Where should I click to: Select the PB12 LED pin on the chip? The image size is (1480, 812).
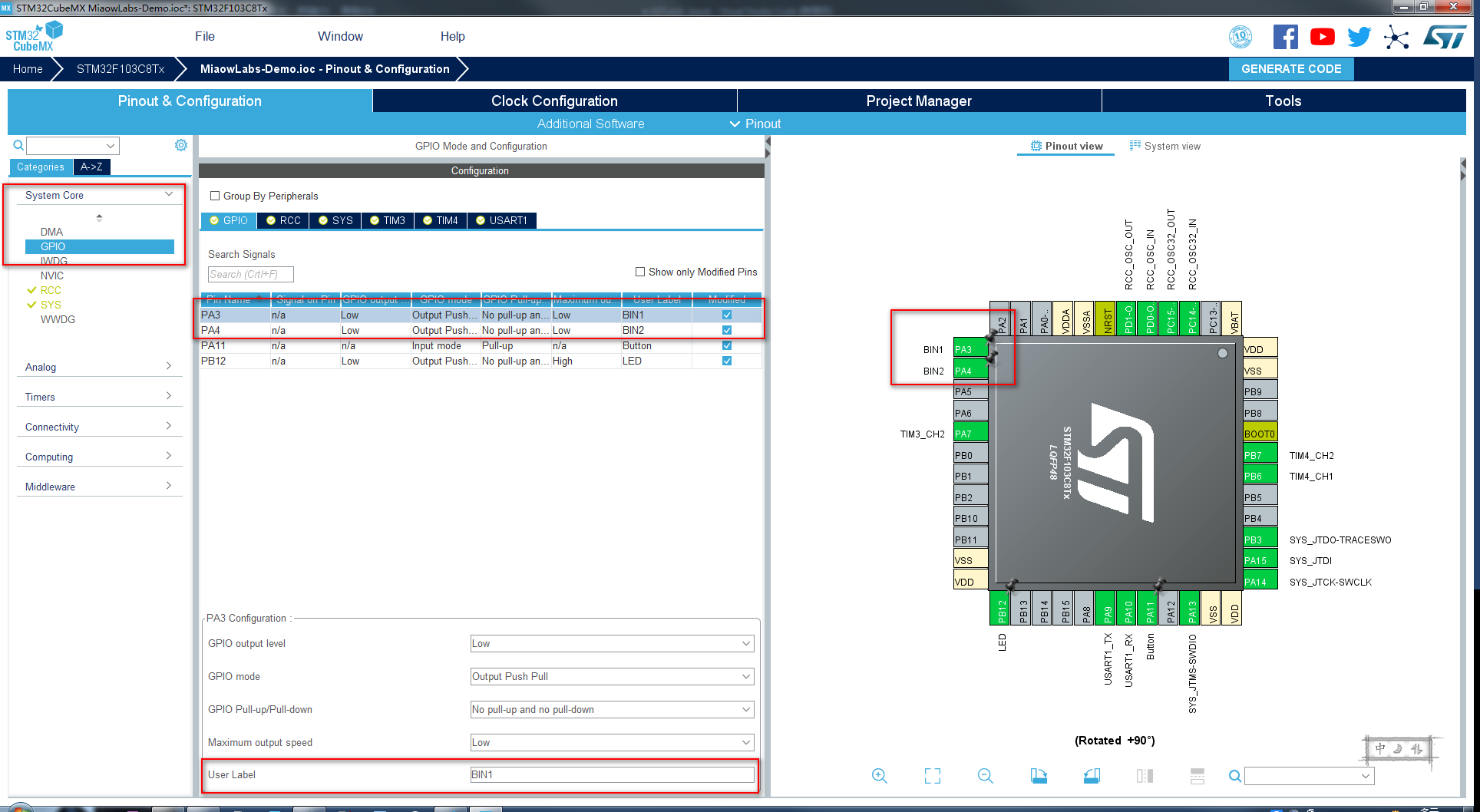(1001, 608)
